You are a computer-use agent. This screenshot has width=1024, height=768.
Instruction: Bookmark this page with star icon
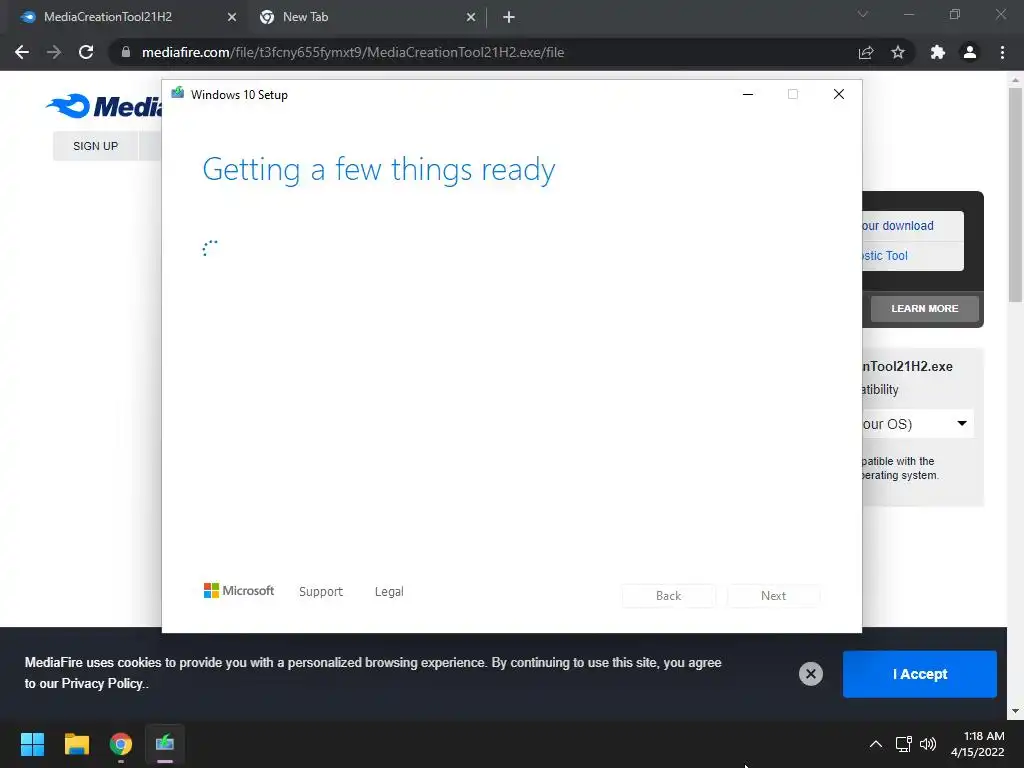pyautogui.click(x=898, y=52)
